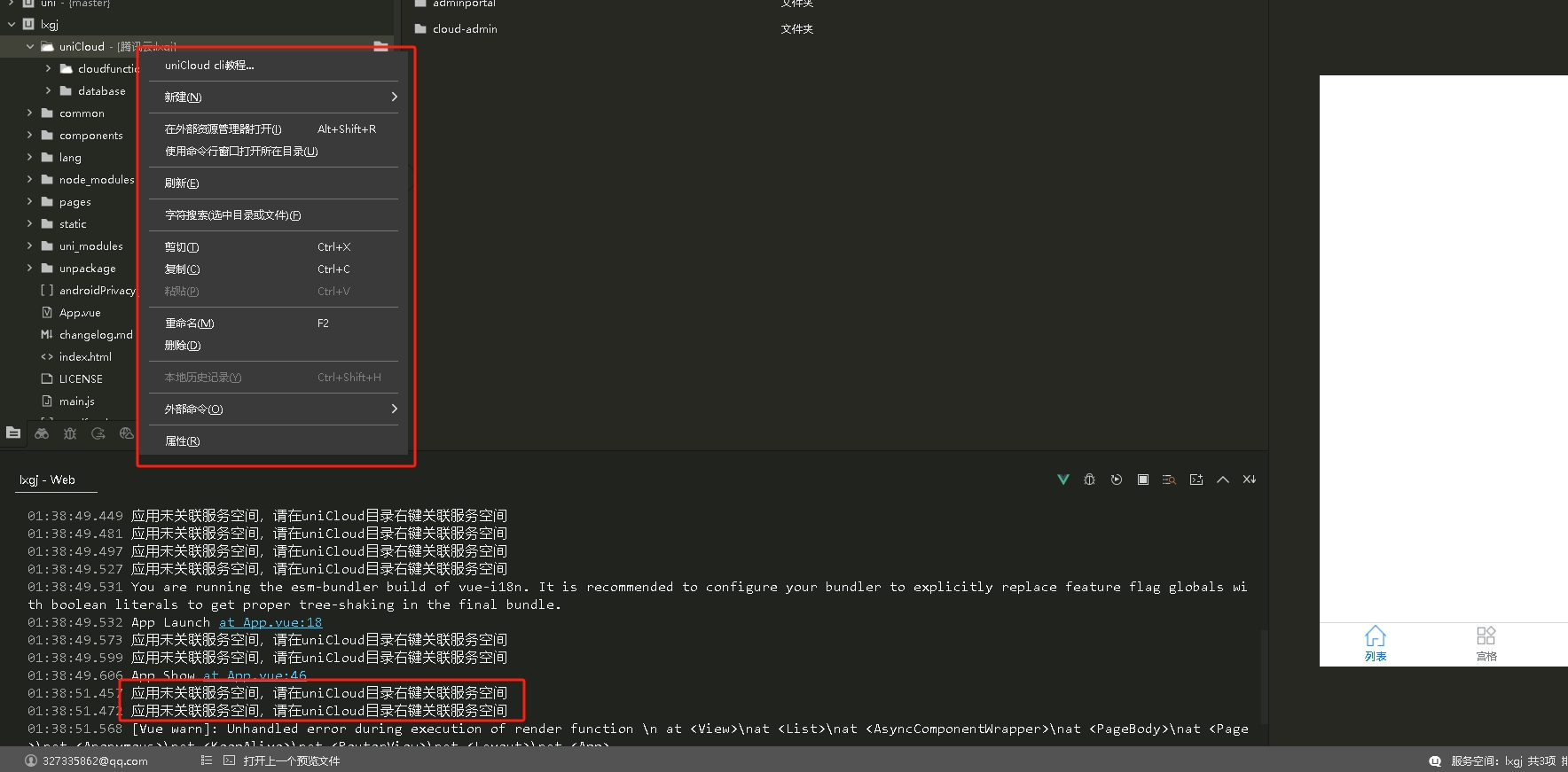Viewport: 1568px width, 772px height.
Task: Click the log search filter icon
Action: pyautogui.click(x=1169, y=480)
